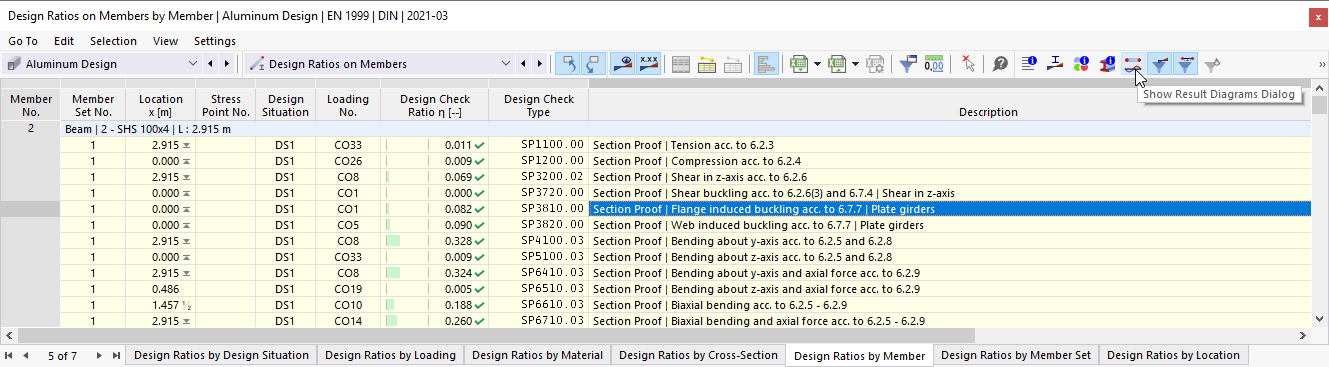The image size is (1329, 367).
Task: Click the Description column header
Action: [988, 112]
